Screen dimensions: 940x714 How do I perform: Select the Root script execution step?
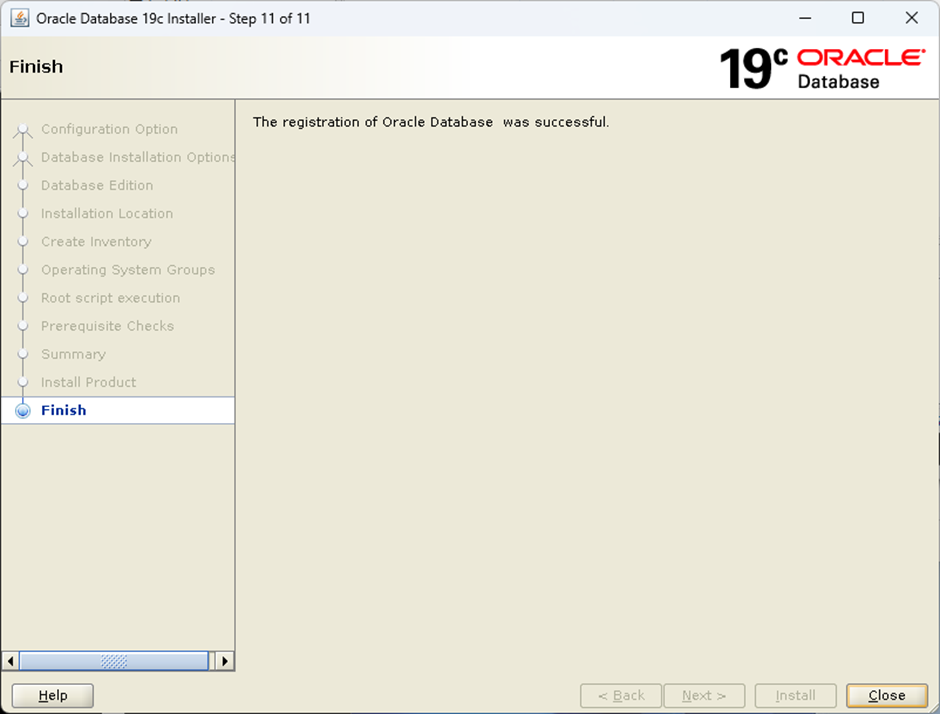(110, 298)
